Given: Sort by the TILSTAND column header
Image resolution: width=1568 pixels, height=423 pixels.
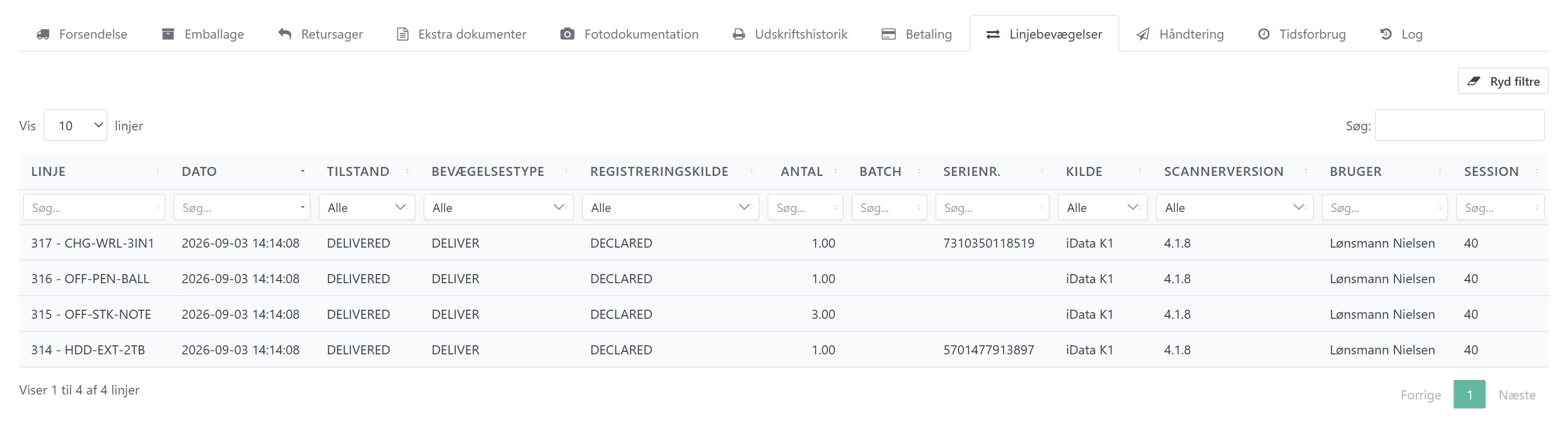Looking at the screenshot, I should 367,171.
